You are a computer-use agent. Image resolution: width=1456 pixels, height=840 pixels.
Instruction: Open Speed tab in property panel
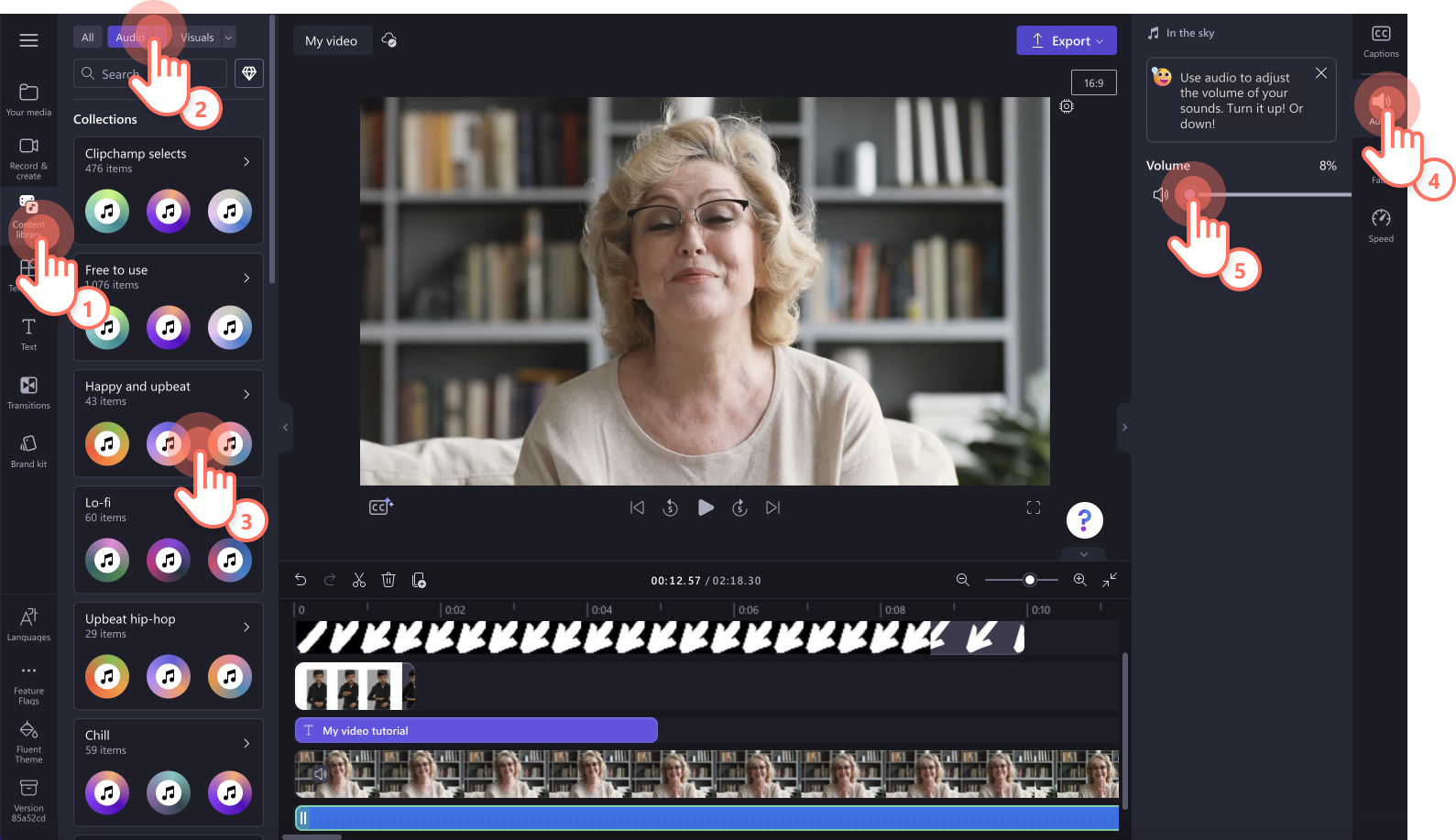coord(1381,225)
